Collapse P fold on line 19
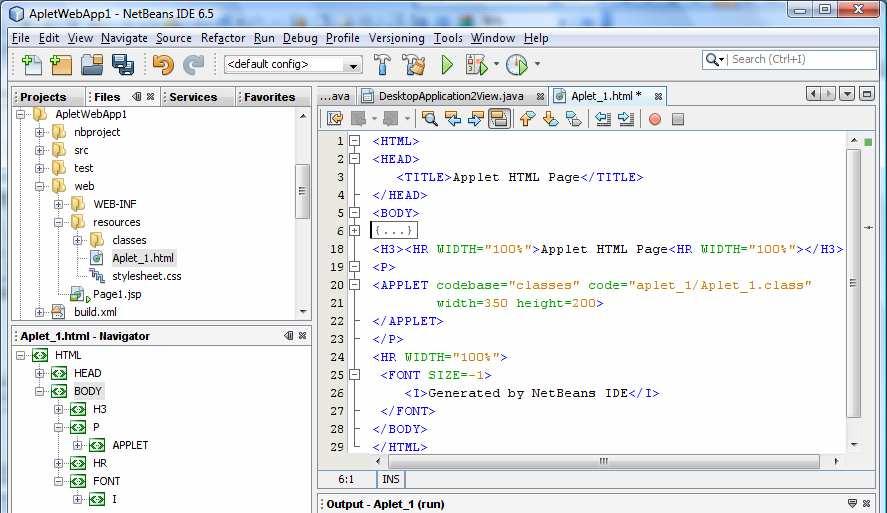 point(355,266)
